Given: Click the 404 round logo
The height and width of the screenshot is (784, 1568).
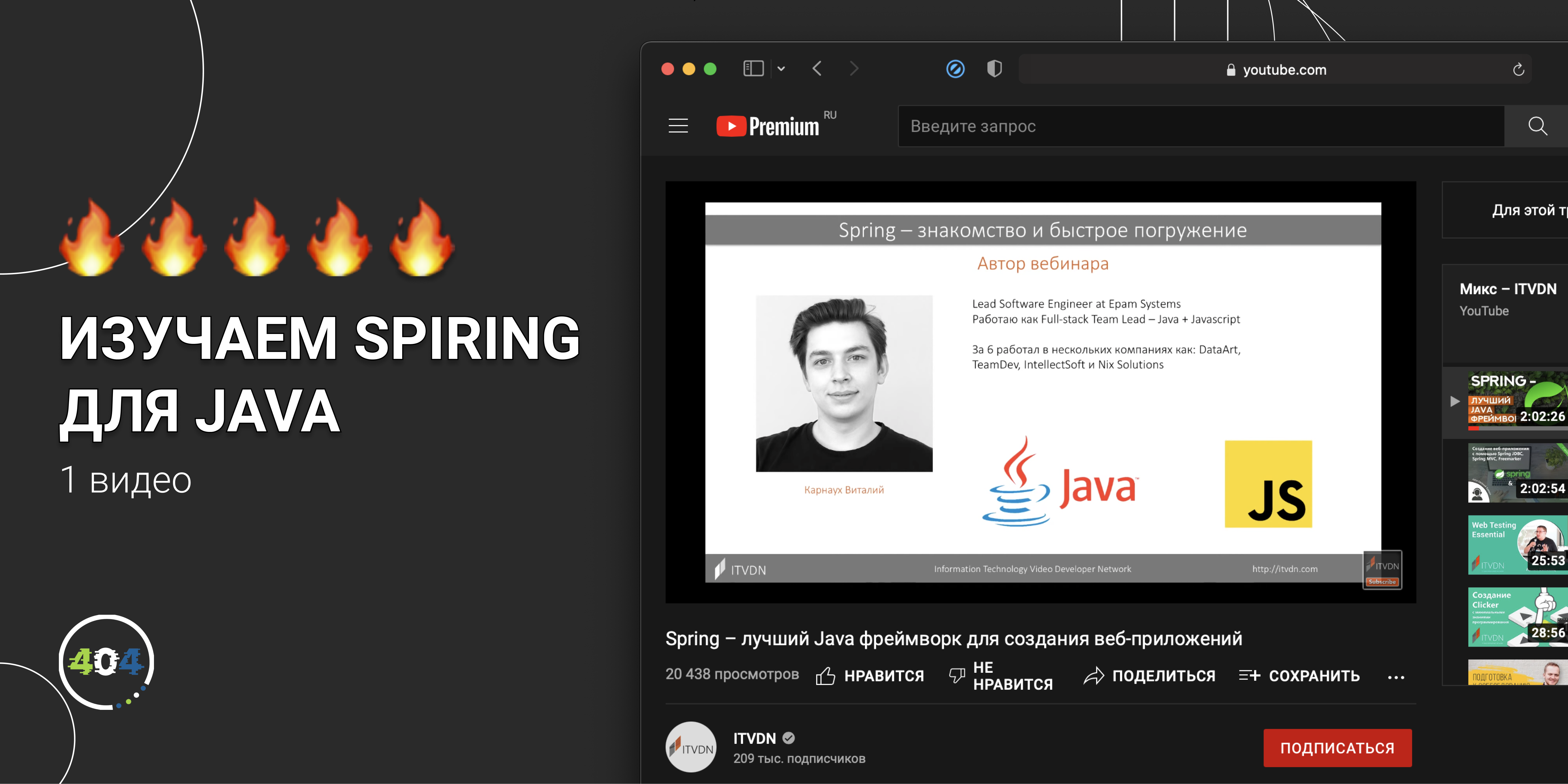Looking at the screenshot, I should click(x=106, y=662).
